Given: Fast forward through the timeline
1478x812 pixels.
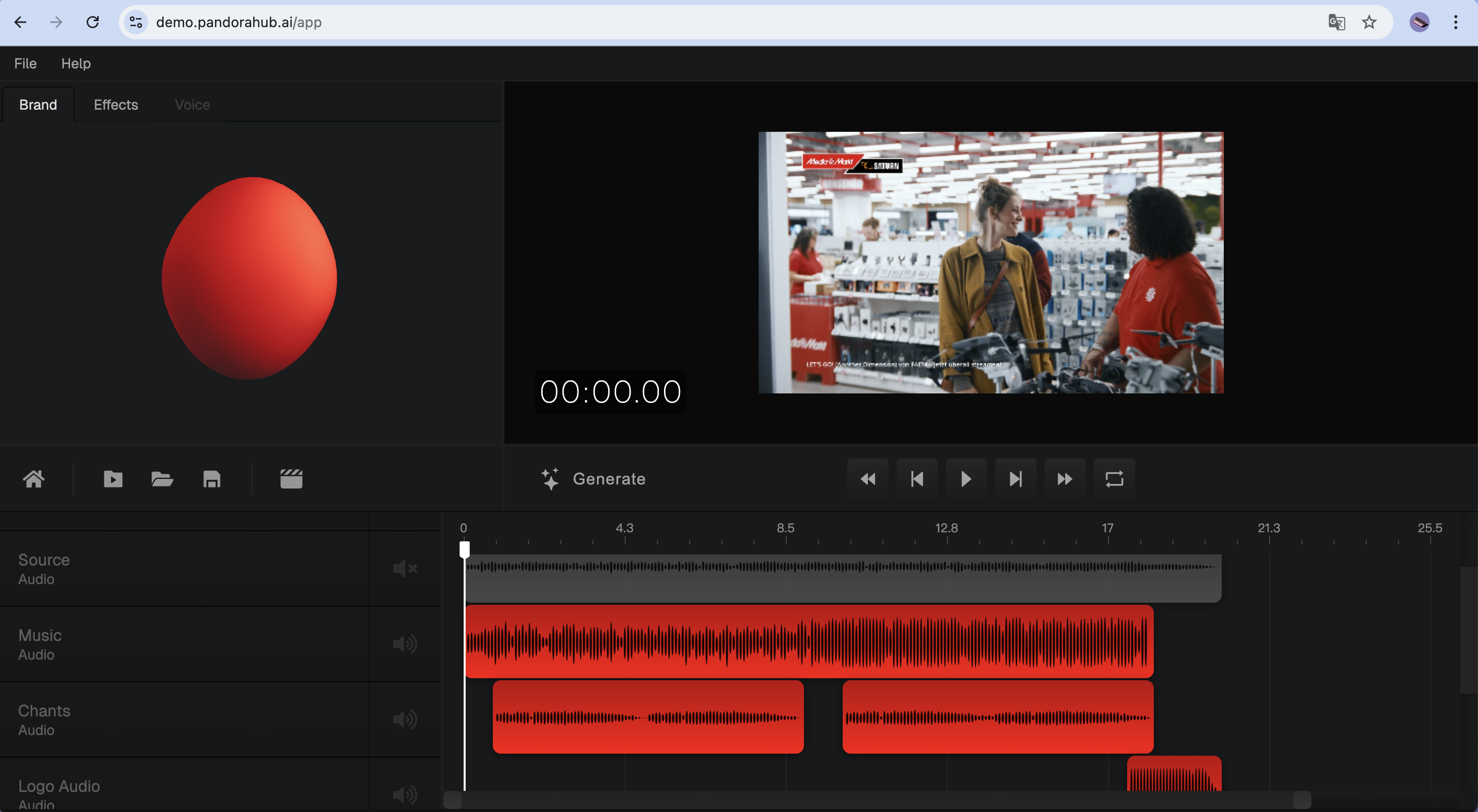Looking at the screenshot, I should pyautogui.click(x=1064, y=479).
